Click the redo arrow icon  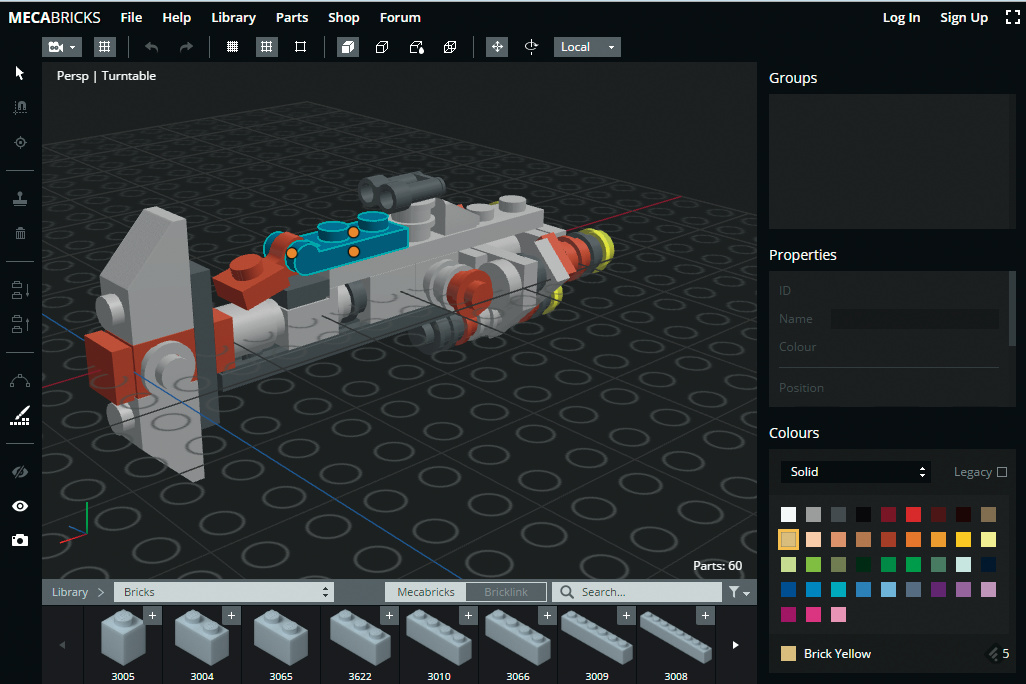(x=186, y=47)
